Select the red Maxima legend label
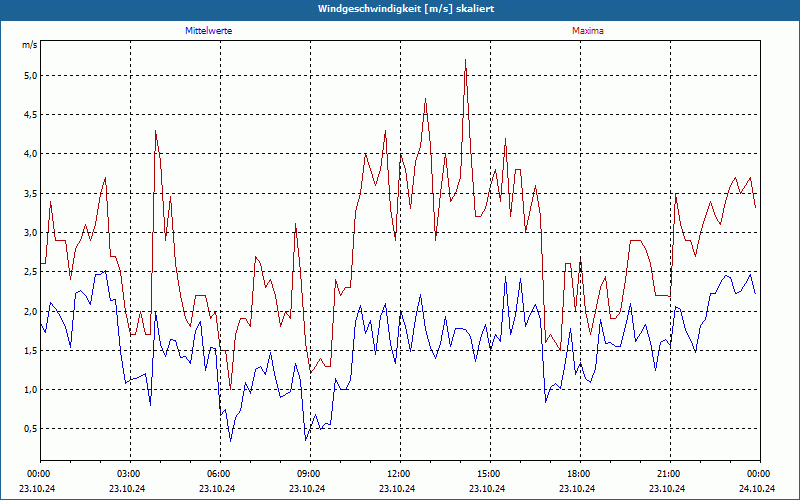The height and width of the screenshot is (500, 800). (x=588, y=31)
